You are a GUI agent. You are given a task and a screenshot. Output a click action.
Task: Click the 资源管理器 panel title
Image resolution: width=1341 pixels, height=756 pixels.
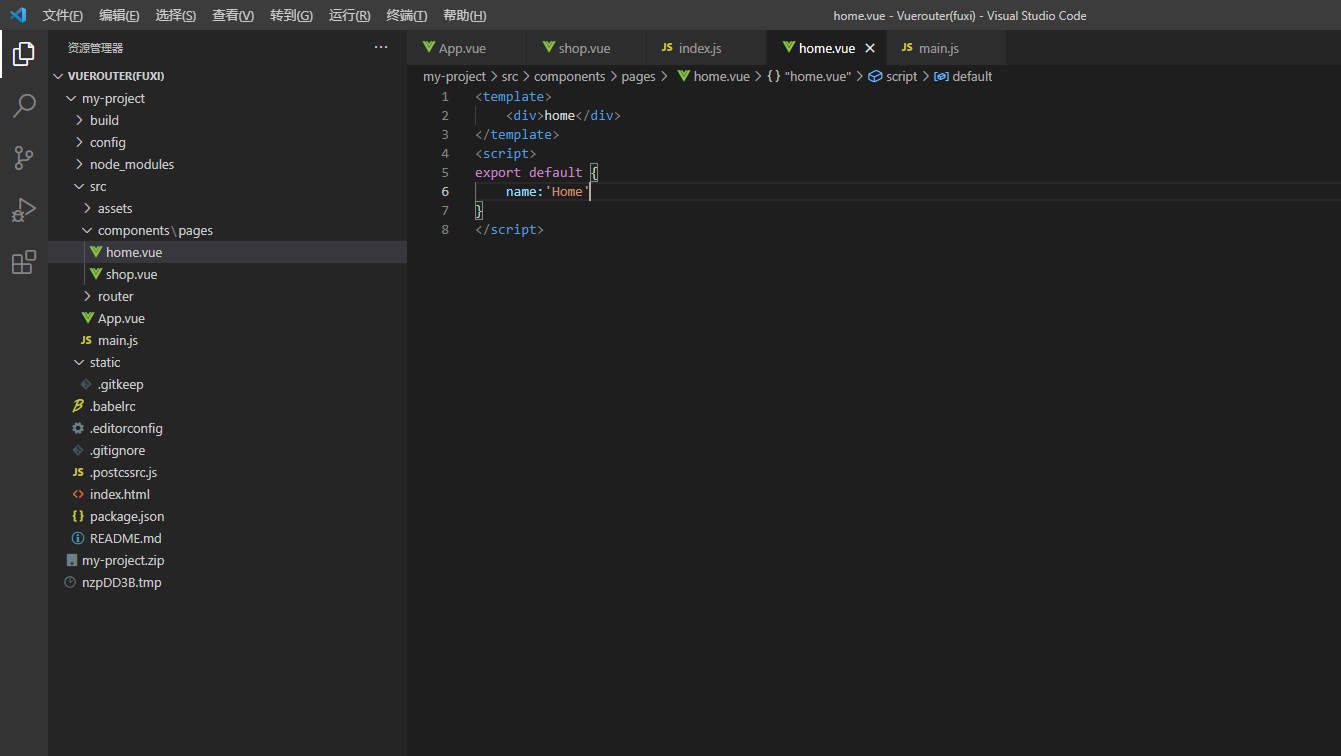96,48
